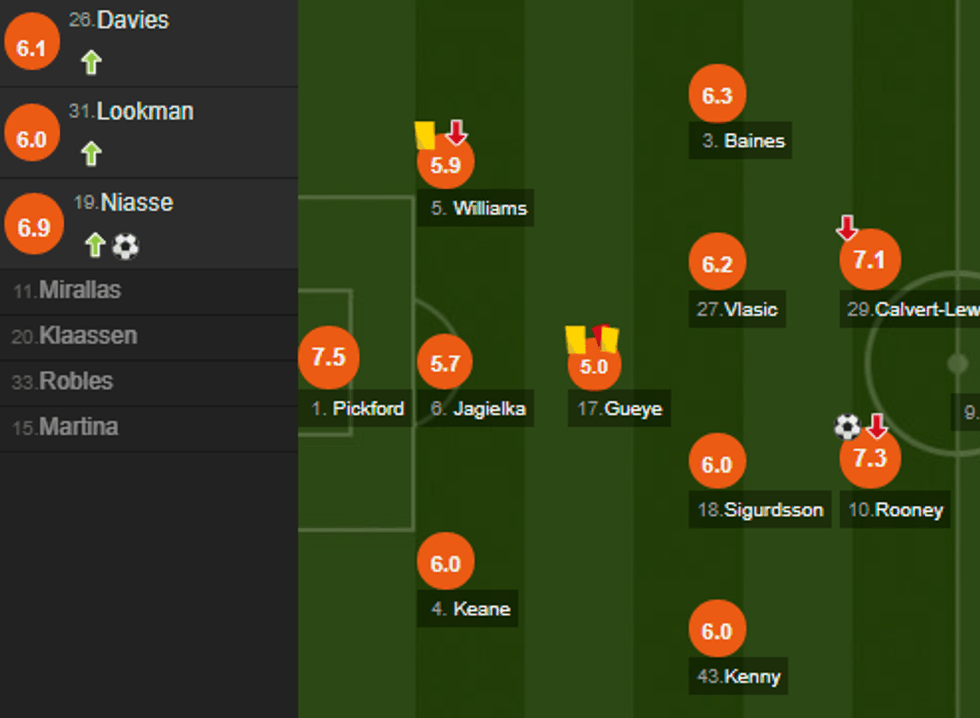Select Pickford's 7.5 rating badge
The height and width of the screenshot is (718, 980).
click(x=328, y=357)
